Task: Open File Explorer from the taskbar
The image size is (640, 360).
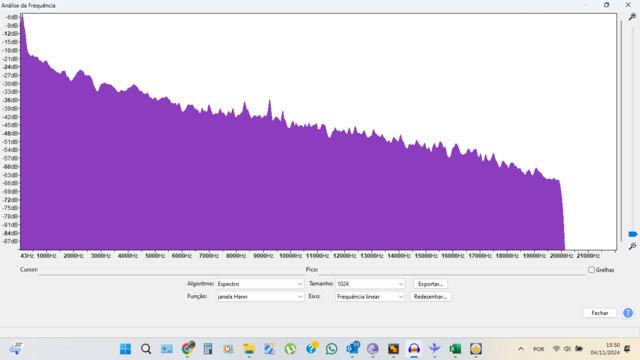Action: pos(249,349)
